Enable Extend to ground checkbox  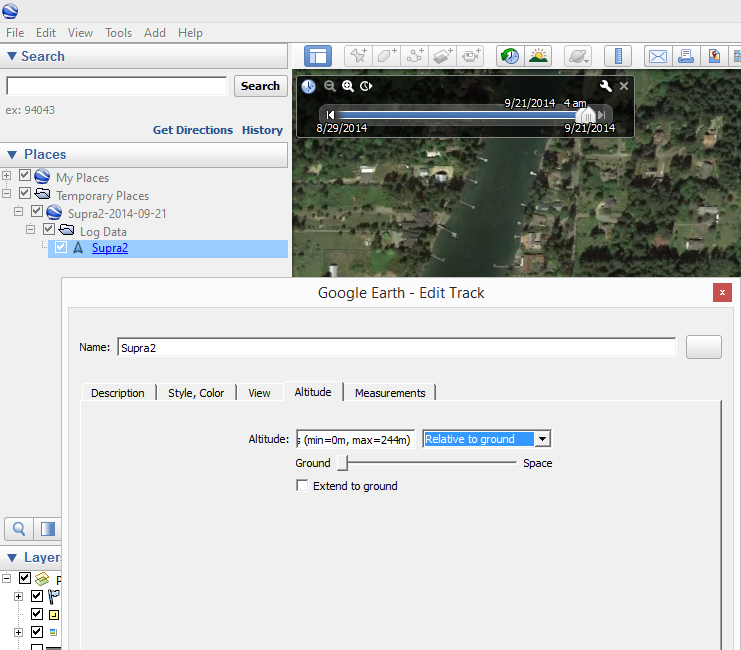click(x=302, y=485)
